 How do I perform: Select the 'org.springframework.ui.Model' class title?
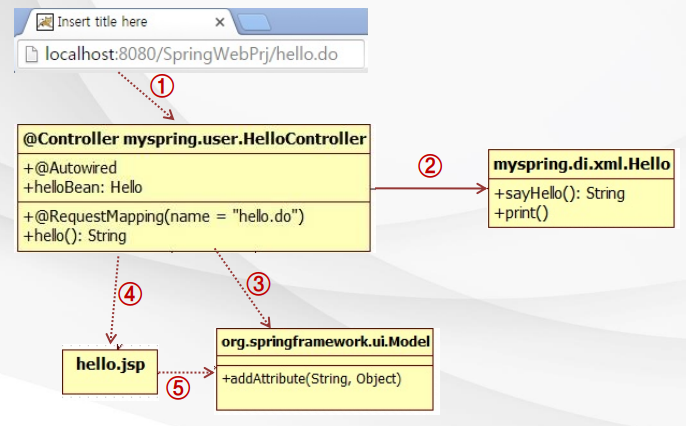click(x=326, y=342)
